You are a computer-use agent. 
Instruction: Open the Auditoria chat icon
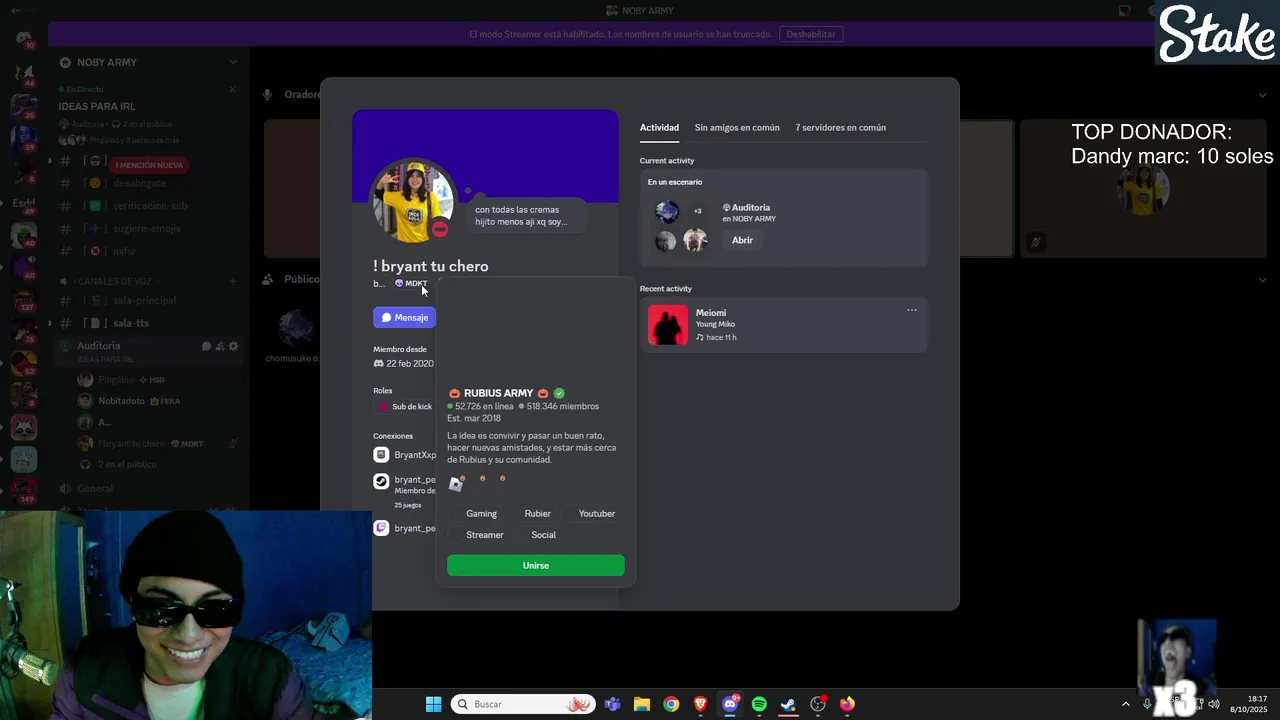(206, 346)
